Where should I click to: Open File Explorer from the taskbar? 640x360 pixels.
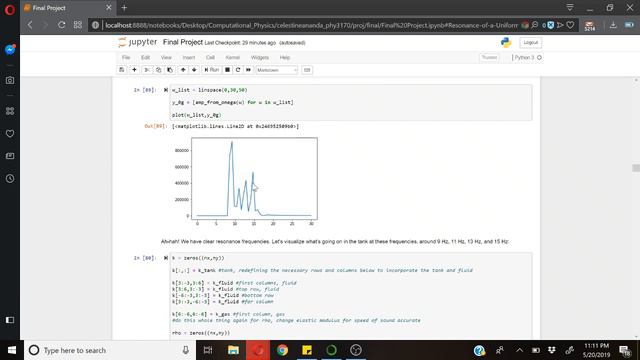click(233, 350)
